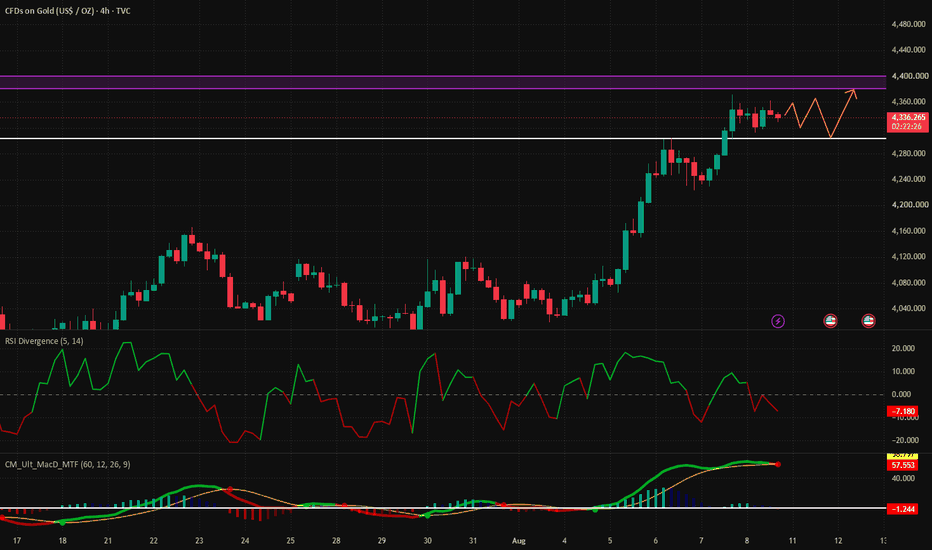Click the Aug label on time axis
The width and height of the screenshot is (932, 550).
[518, 540]
